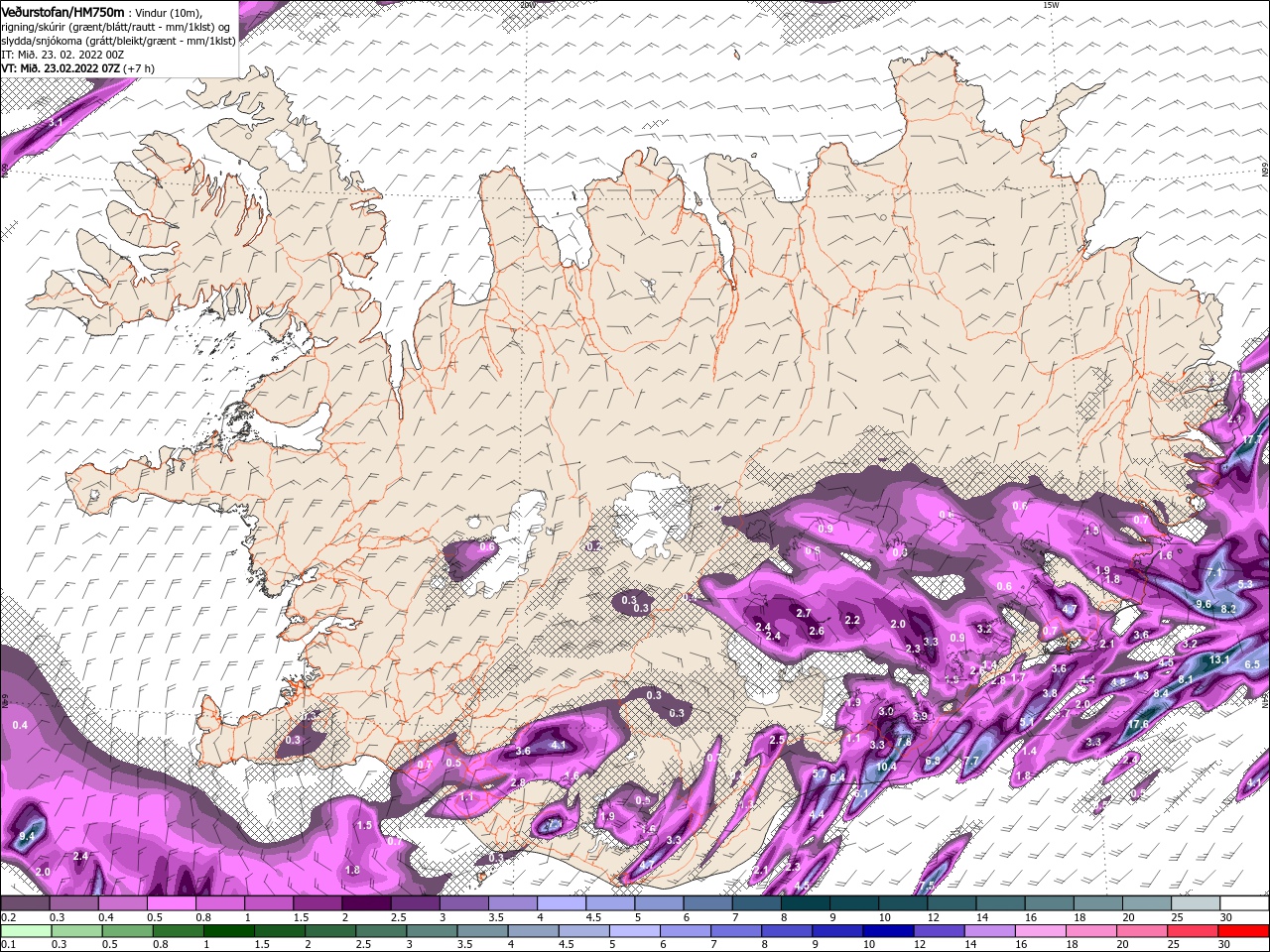Click the 'slydda/snjókoma' legend description line
1270x952 pixels.
[119, 41]
